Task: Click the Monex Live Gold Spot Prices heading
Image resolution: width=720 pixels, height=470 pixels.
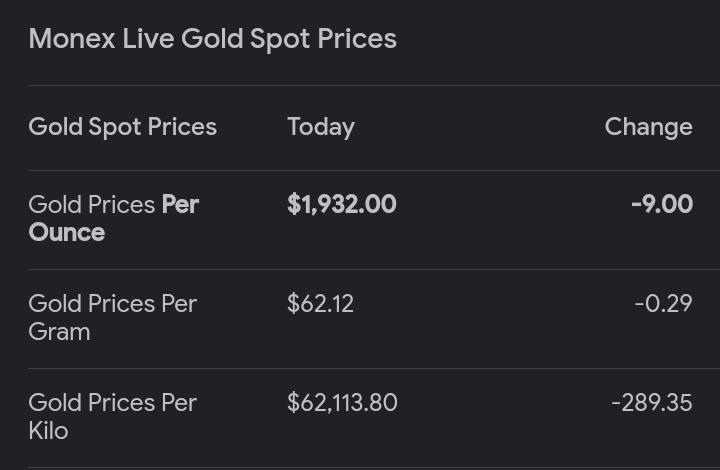Action: click(212, 39)
